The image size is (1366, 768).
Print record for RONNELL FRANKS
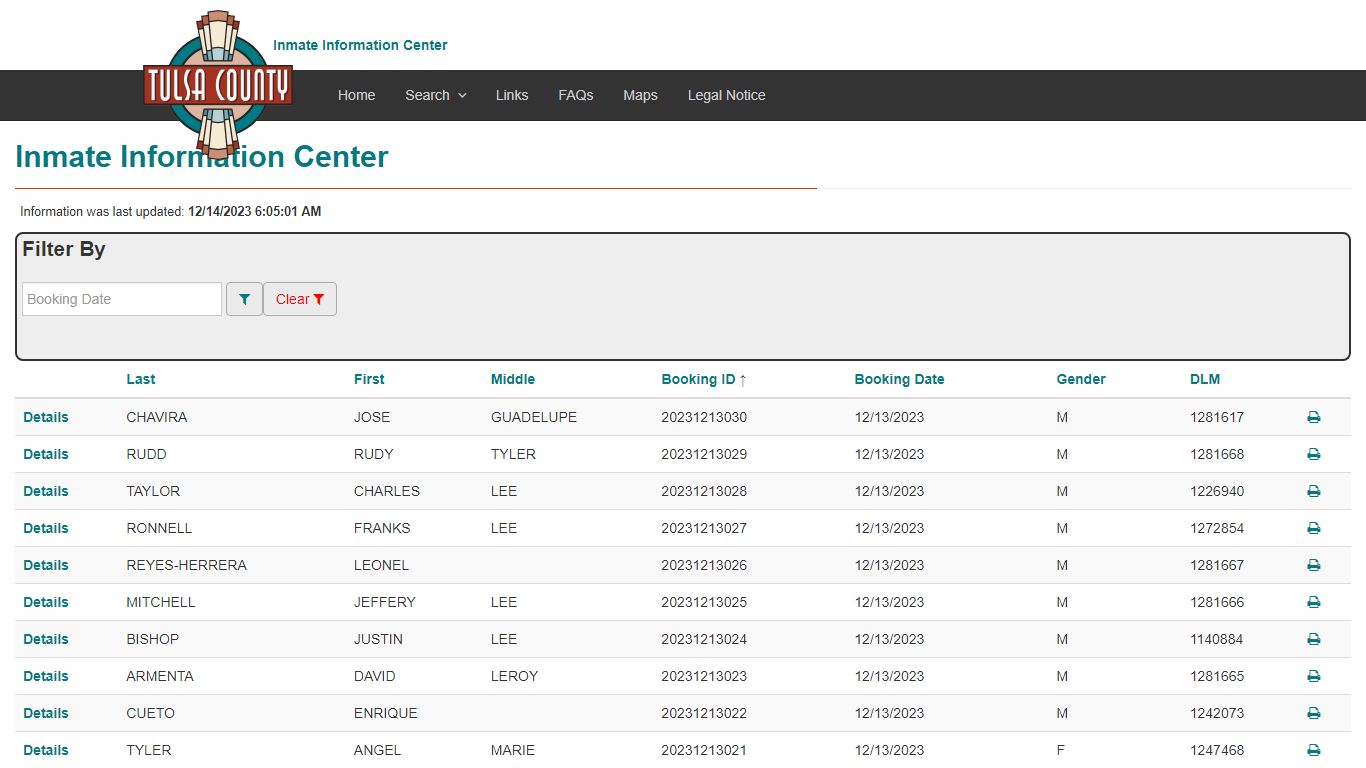point(1313,528)
